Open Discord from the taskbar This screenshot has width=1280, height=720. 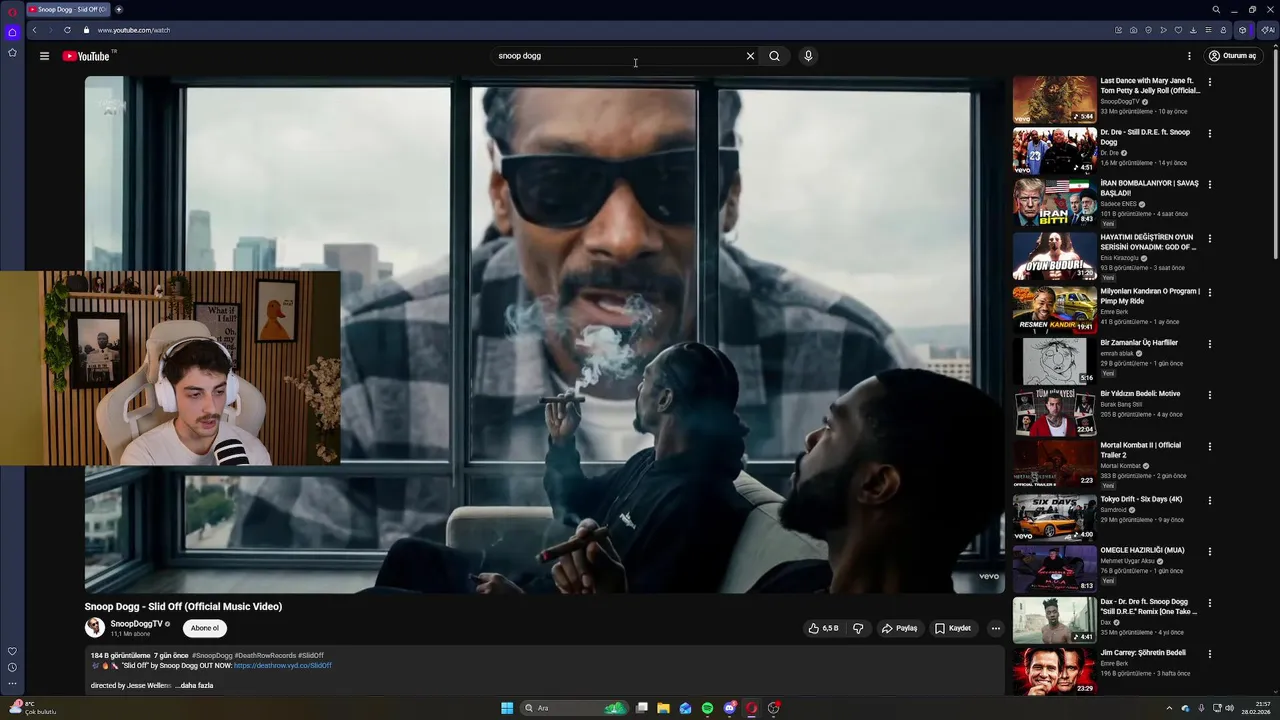[729, 708]
